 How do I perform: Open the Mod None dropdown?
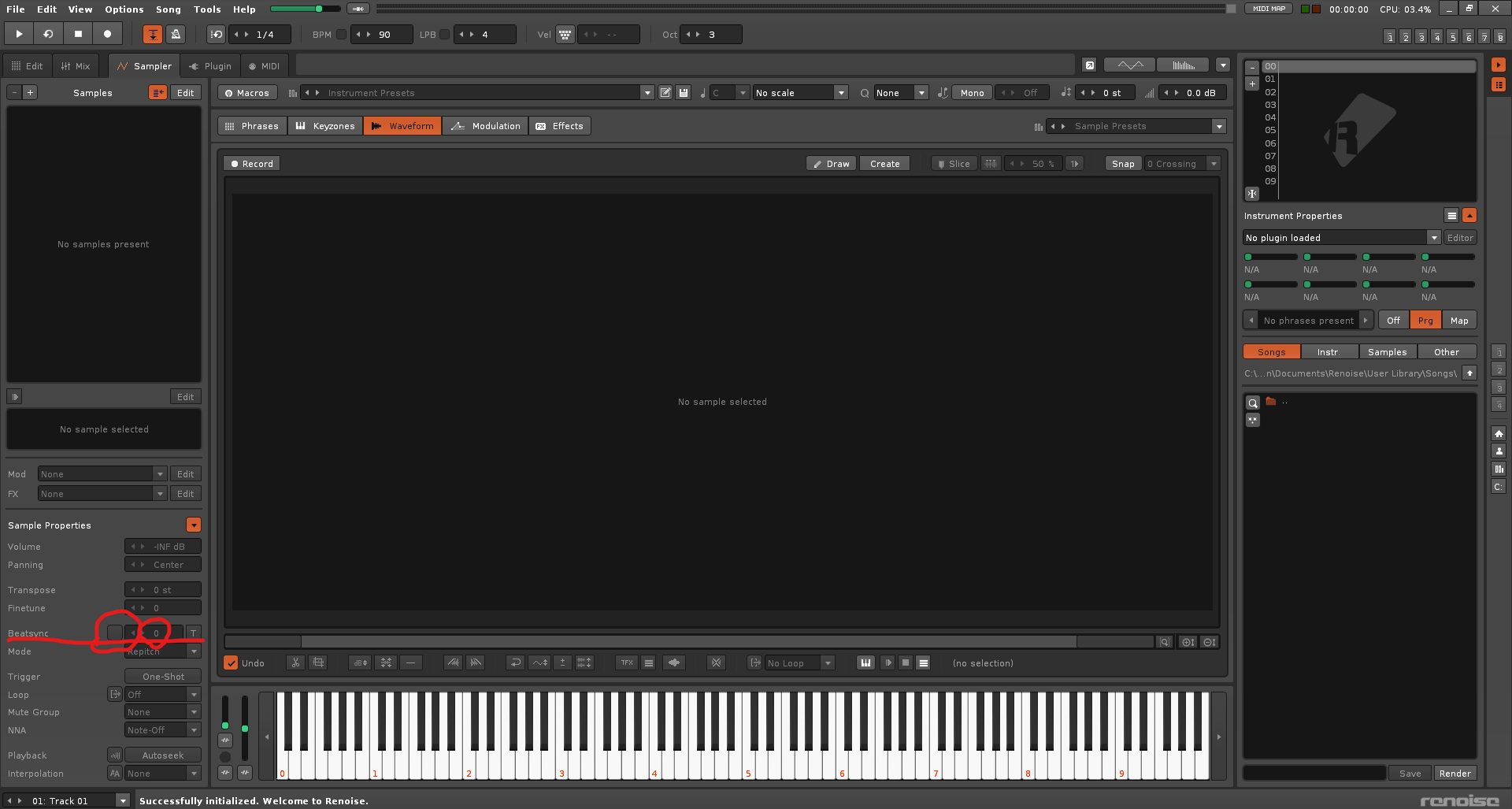[x=102, y=474]
